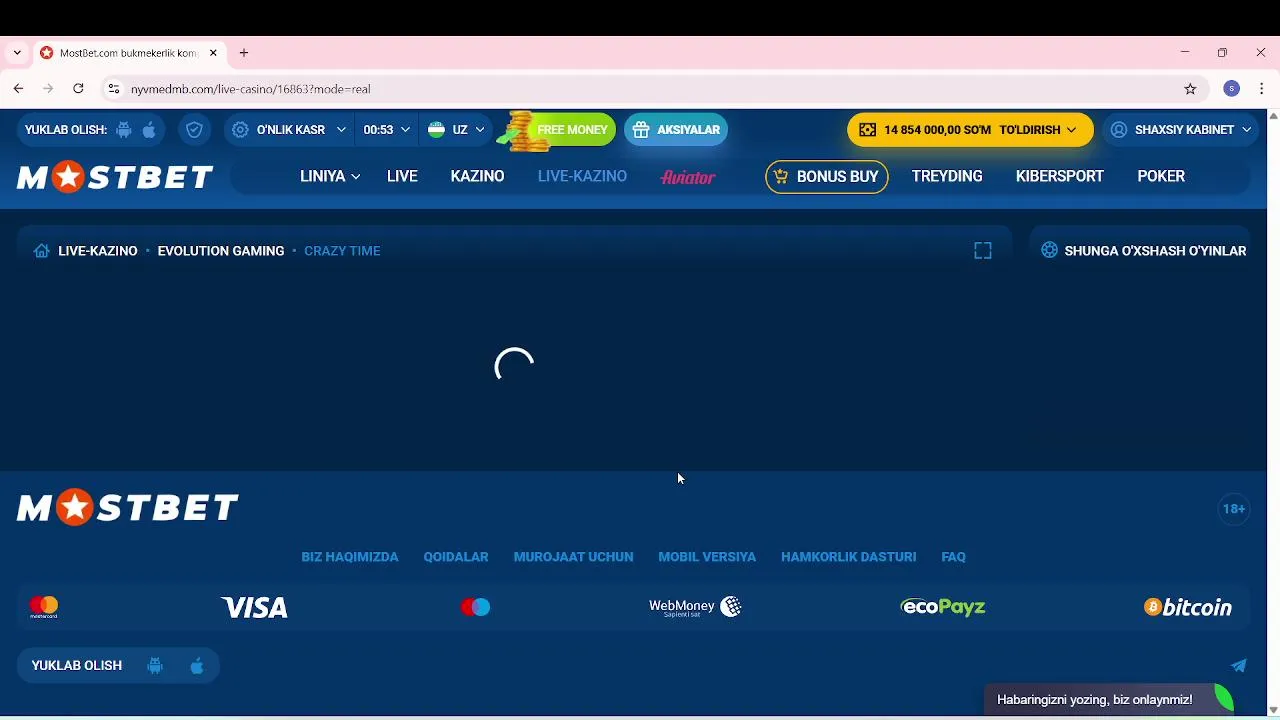Open the BIZ HAQIMIZDA link
The image size is (1280, 720).
350,557
